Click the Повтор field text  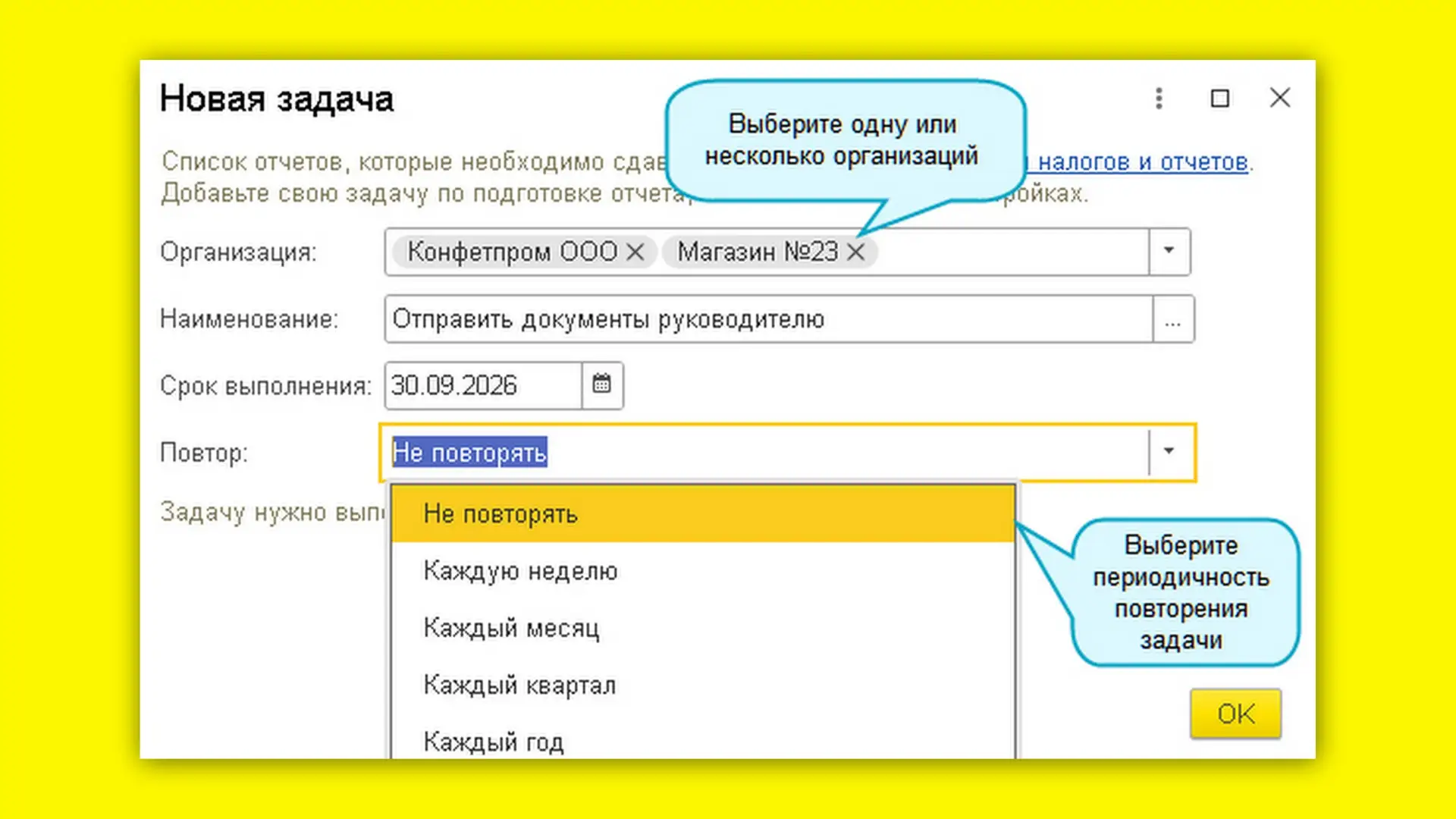point(469,452)
